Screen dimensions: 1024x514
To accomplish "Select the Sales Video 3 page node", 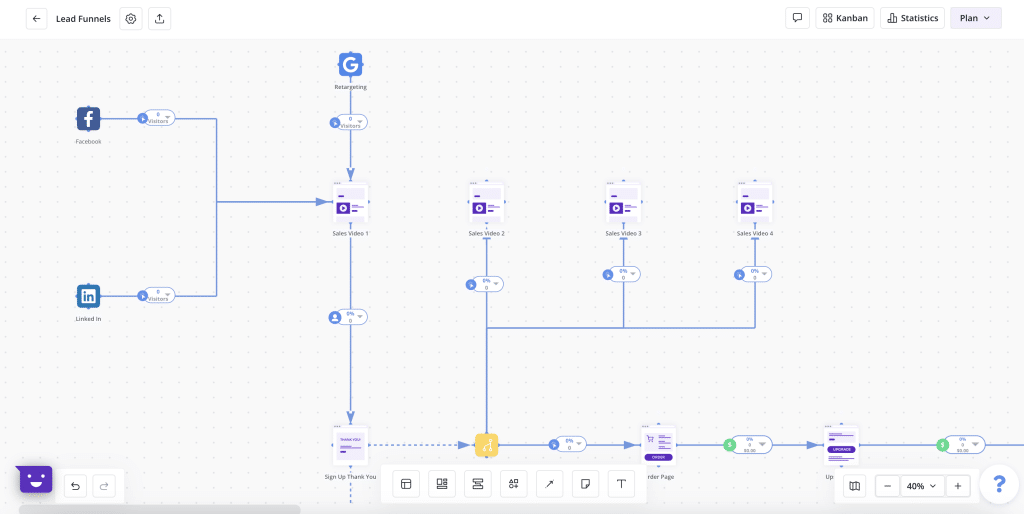I will [x=623, y=202].
